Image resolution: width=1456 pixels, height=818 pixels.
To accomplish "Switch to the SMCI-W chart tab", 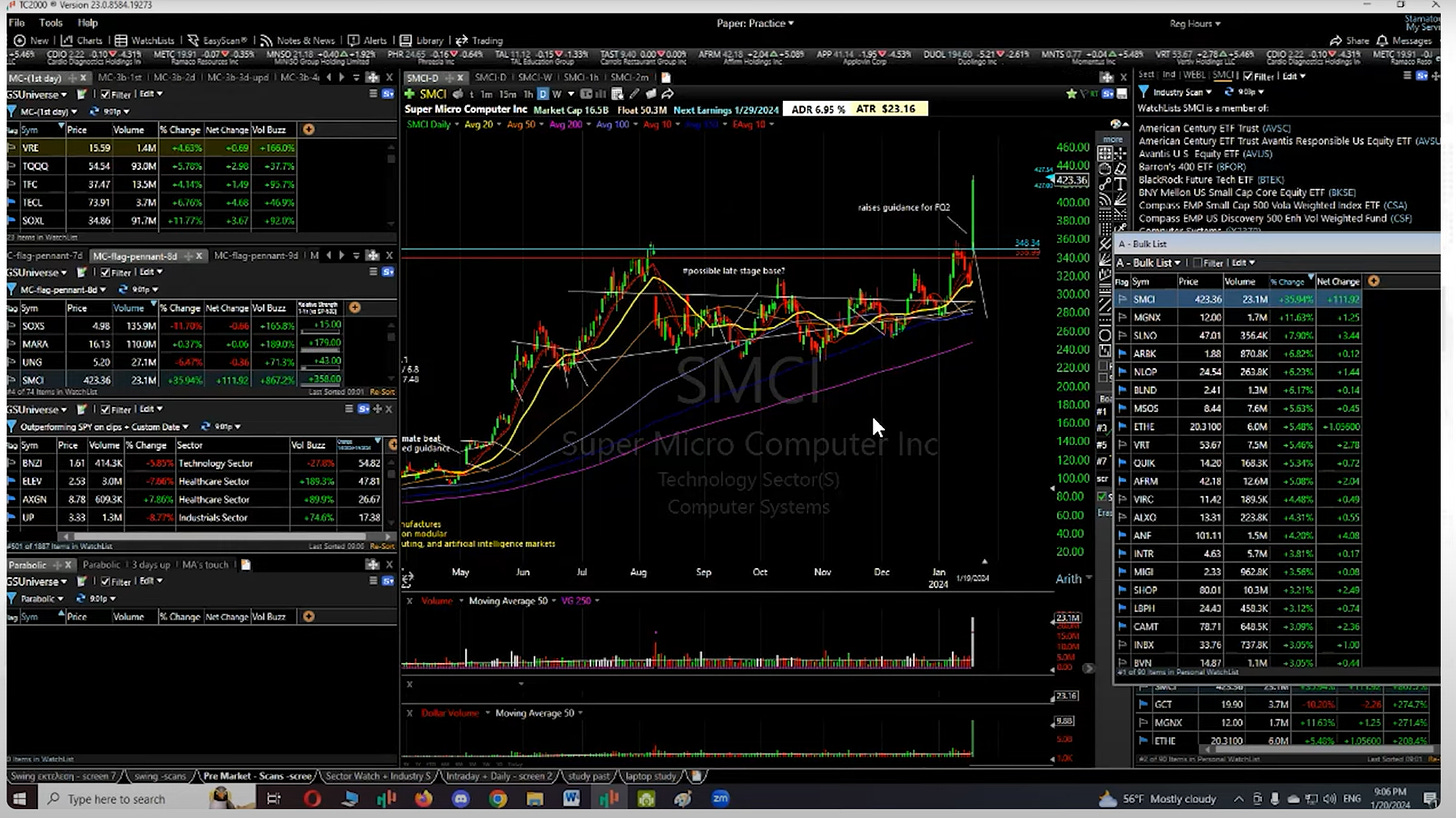I will pyautogui.click(x=534, y=77).
